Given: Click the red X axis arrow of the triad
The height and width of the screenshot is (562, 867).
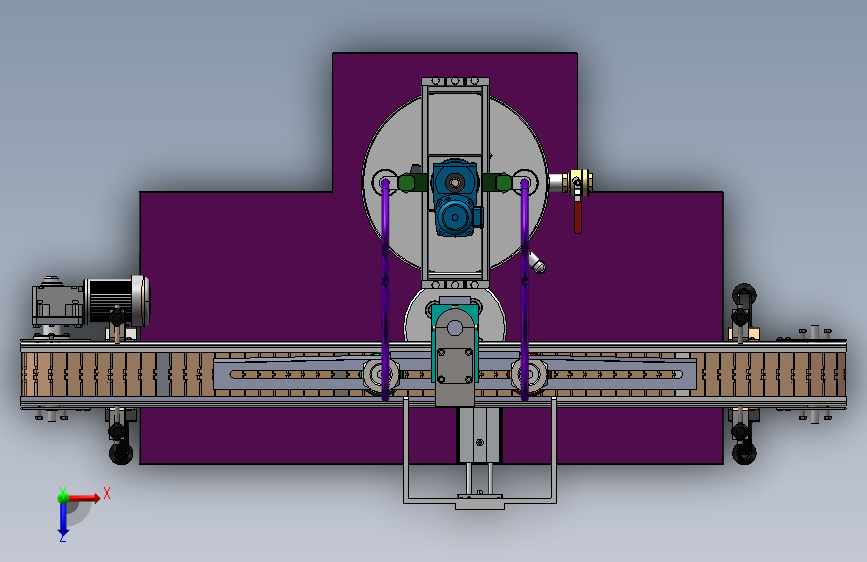Looking at the screenshot, I should coord(83,498).
